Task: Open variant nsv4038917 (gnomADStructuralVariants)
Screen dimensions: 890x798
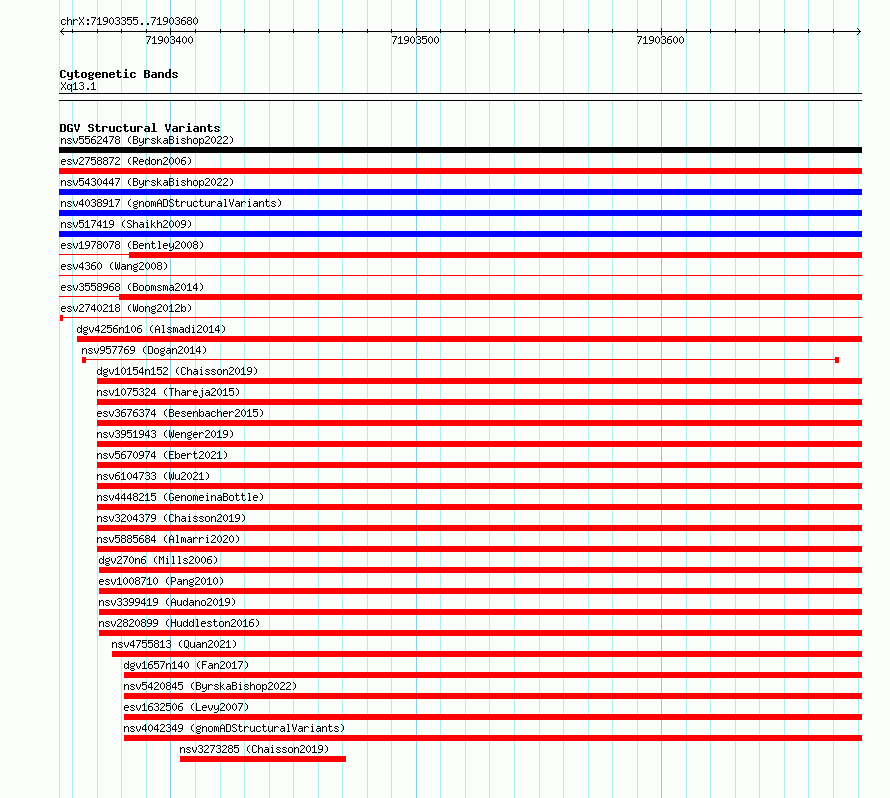Action: (171, 203)
